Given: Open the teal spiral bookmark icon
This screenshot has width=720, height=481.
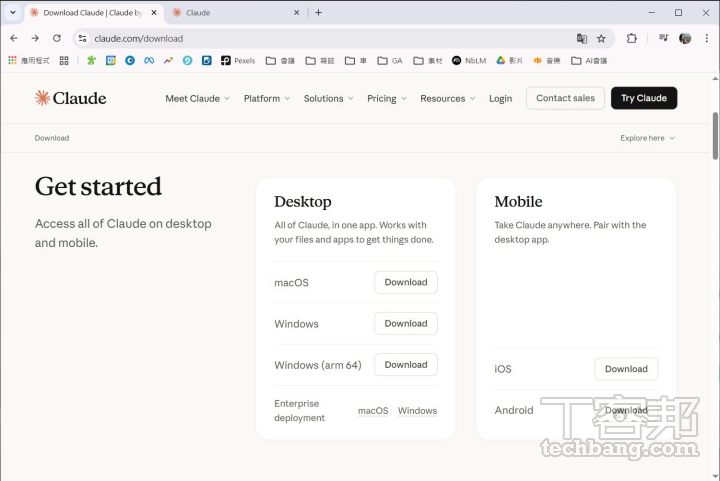Looking at the screenshot, I should (x=187, y=61).
